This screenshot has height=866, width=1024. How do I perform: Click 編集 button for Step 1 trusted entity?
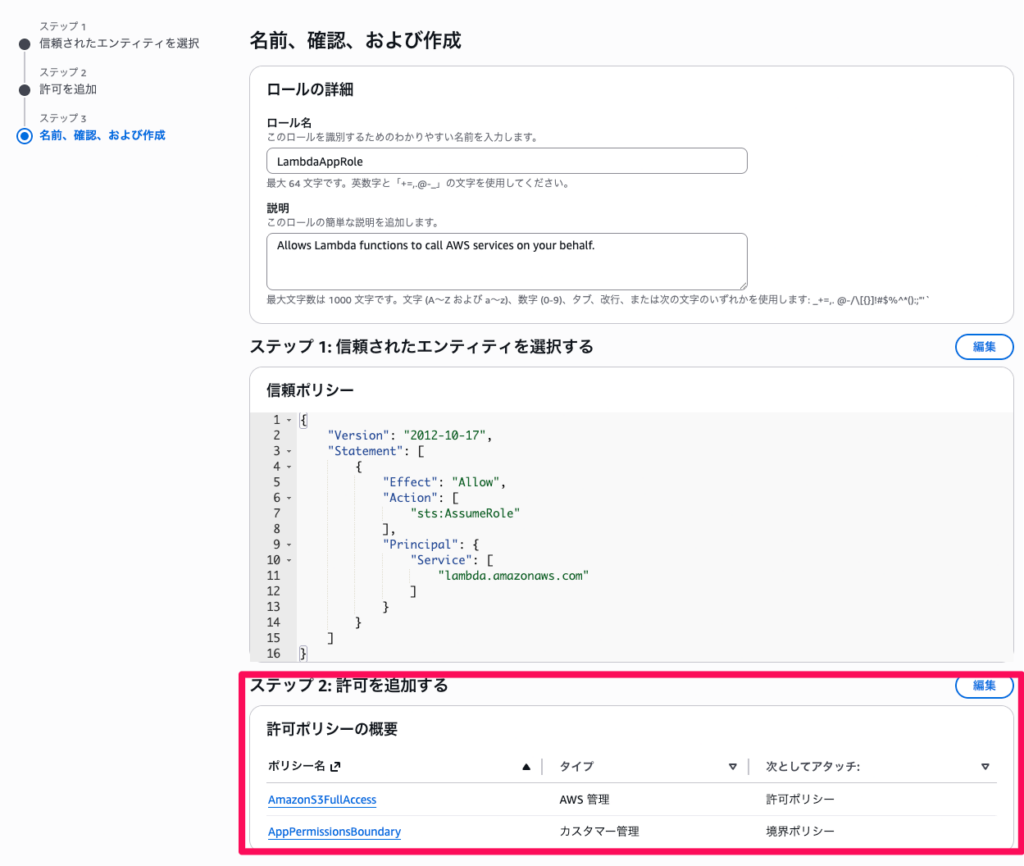984,347
